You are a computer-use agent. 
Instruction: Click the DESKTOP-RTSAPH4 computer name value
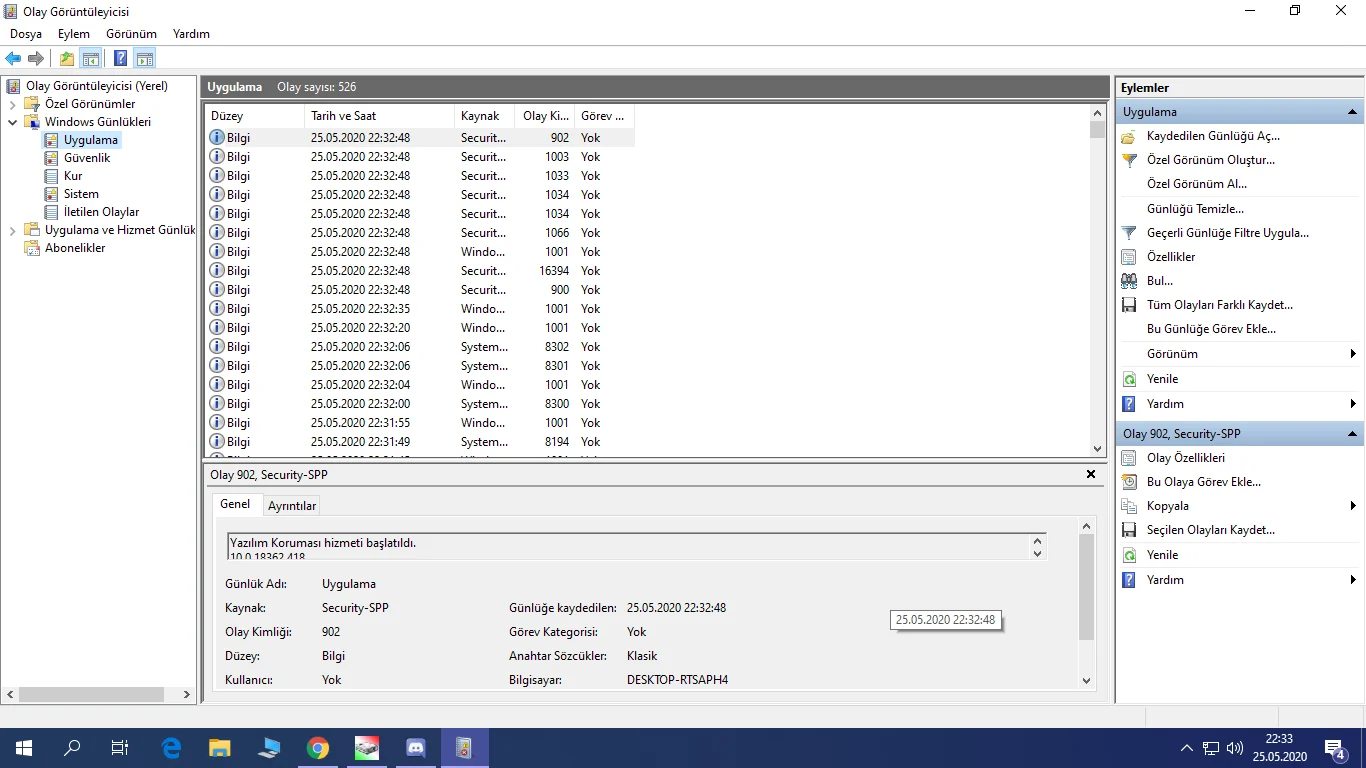677,680
